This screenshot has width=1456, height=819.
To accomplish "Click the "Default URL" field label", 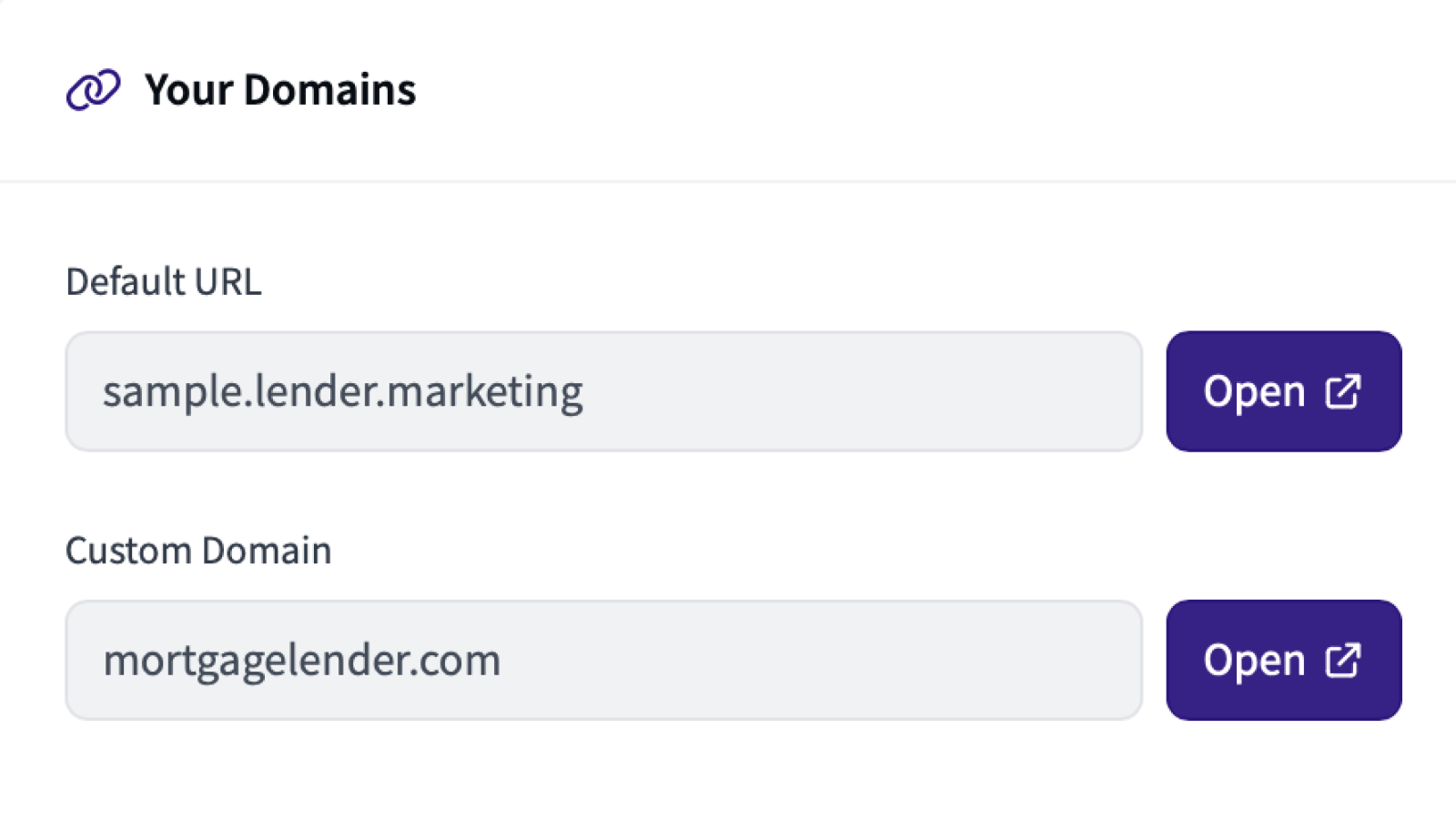I will click(164, 282).
